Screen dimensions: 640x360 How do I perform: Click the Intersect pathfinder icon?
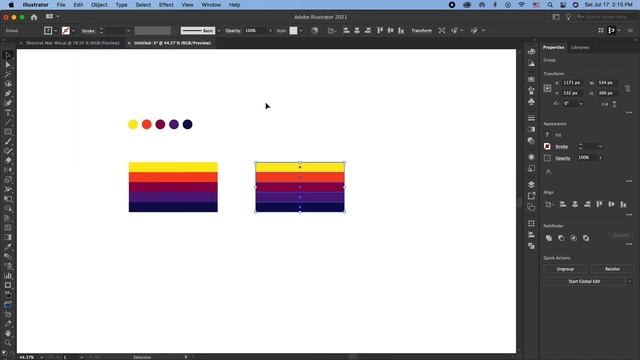click(573, 238)
